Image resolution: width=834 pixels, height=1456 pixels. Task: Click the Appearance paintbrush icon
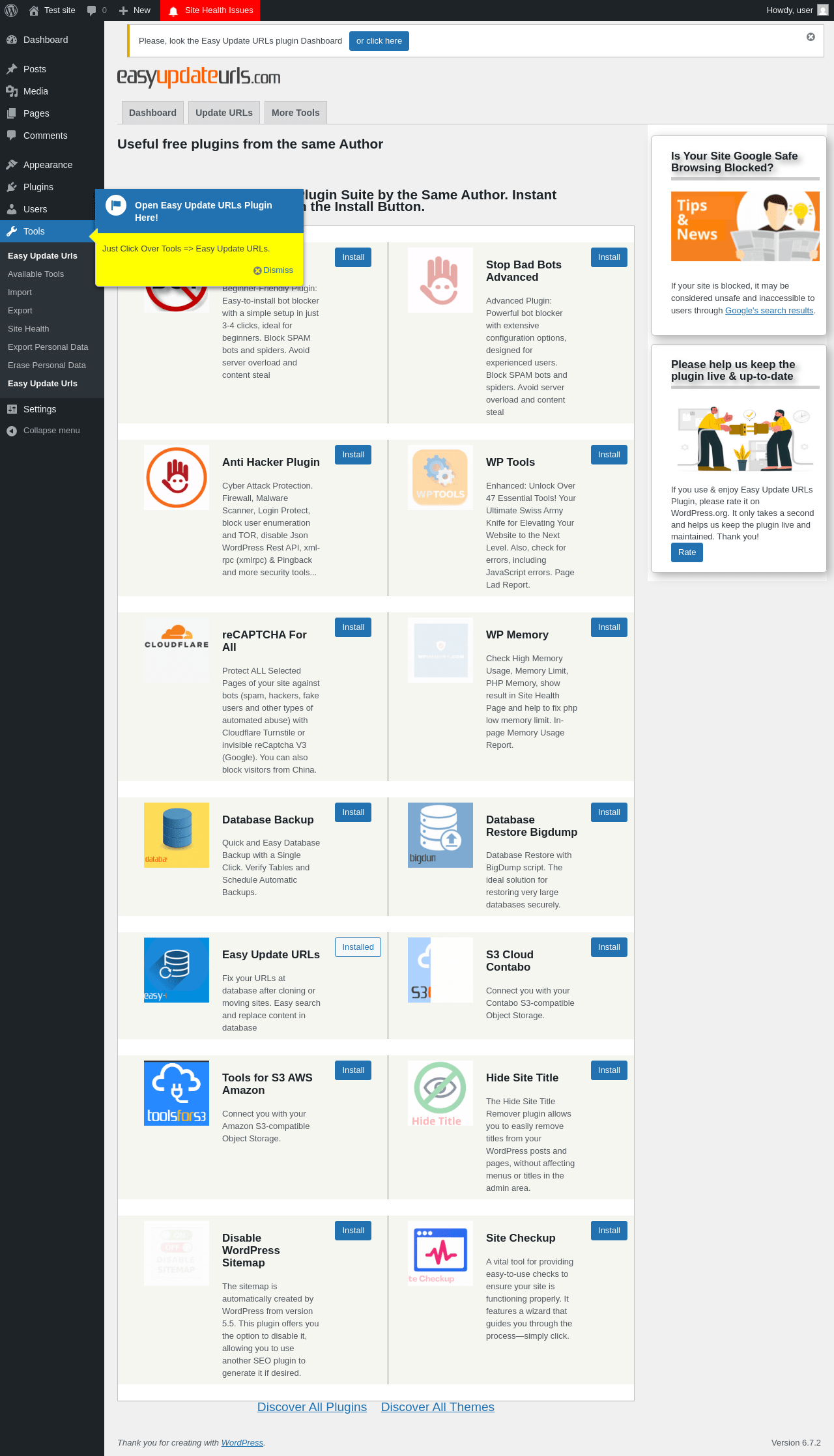[x=12, y=165]
